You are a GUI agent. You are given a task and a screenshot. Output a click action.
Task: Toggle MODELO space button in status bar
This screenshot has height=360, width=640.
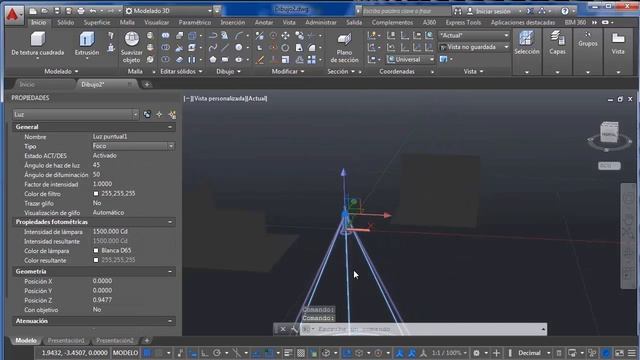coord(125,353)
